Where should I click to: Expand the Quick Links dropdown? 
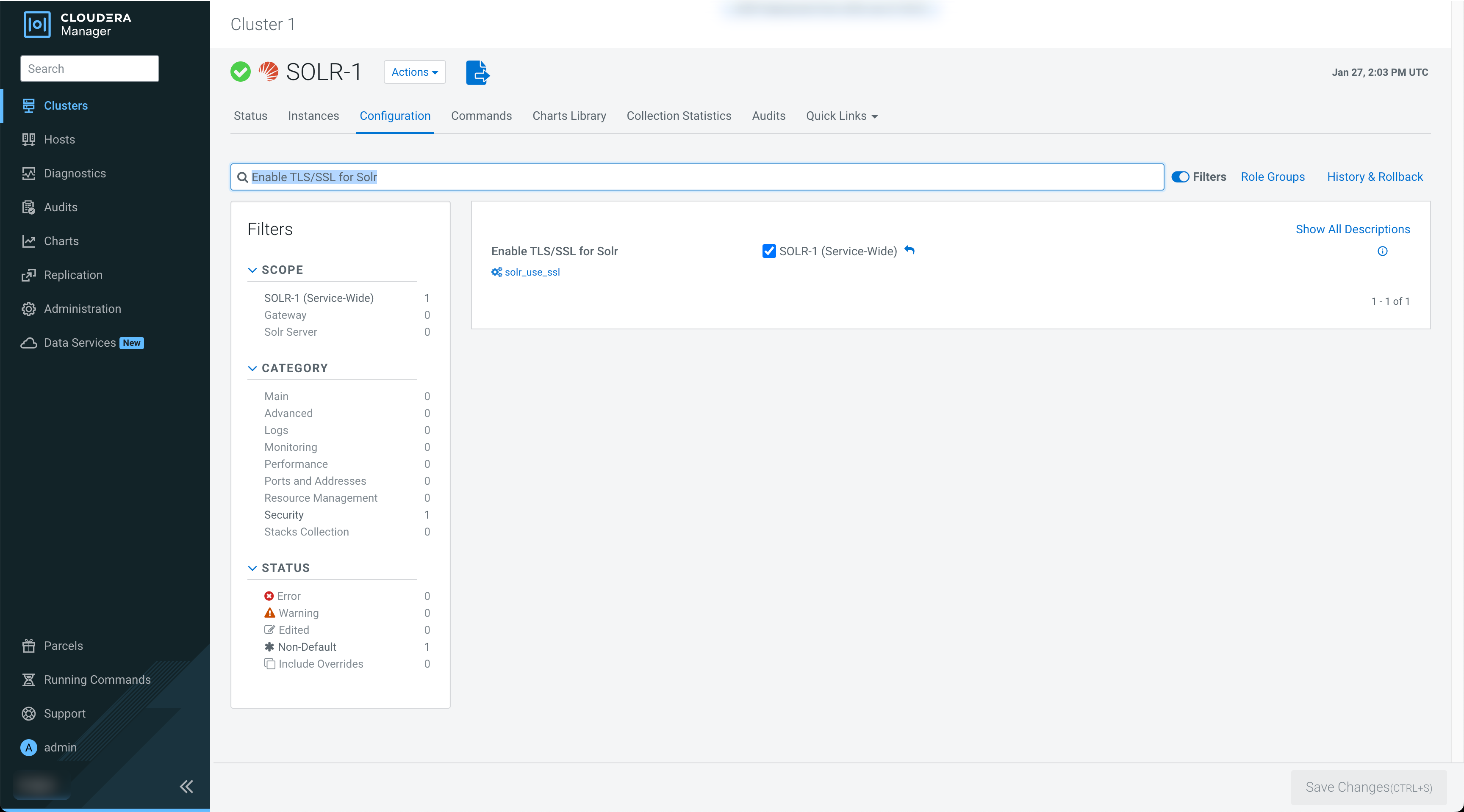pyautogui.click(x=842, y=116)
